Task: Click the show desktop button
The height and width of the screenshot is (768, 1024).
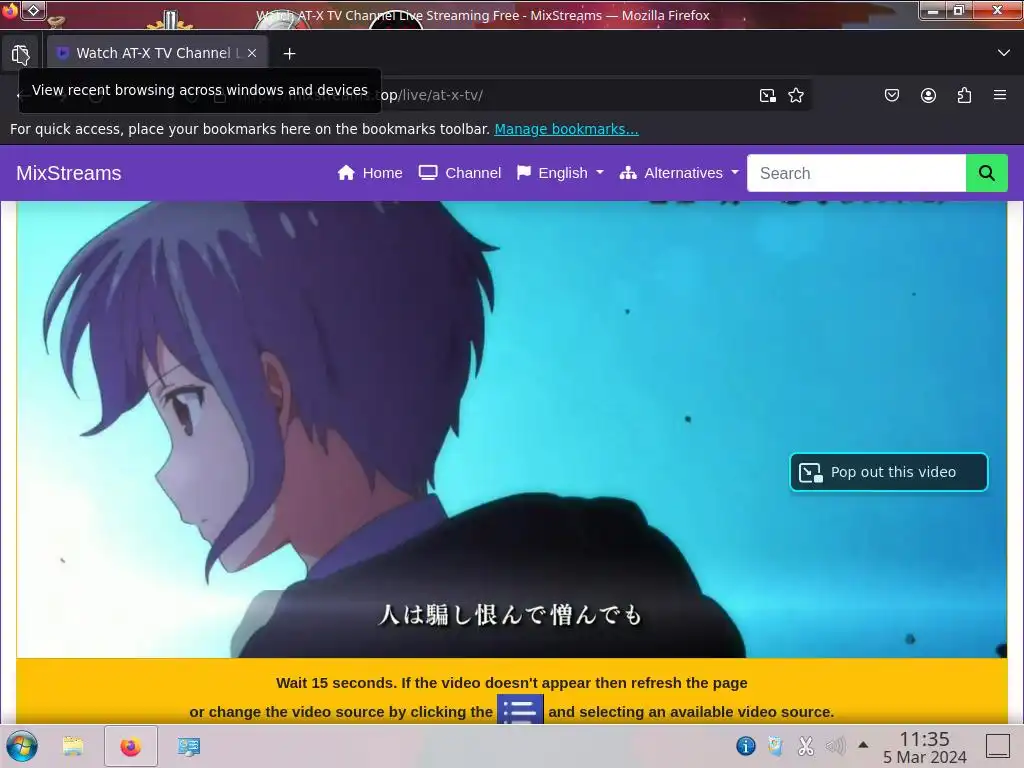Action: (998, 746)
